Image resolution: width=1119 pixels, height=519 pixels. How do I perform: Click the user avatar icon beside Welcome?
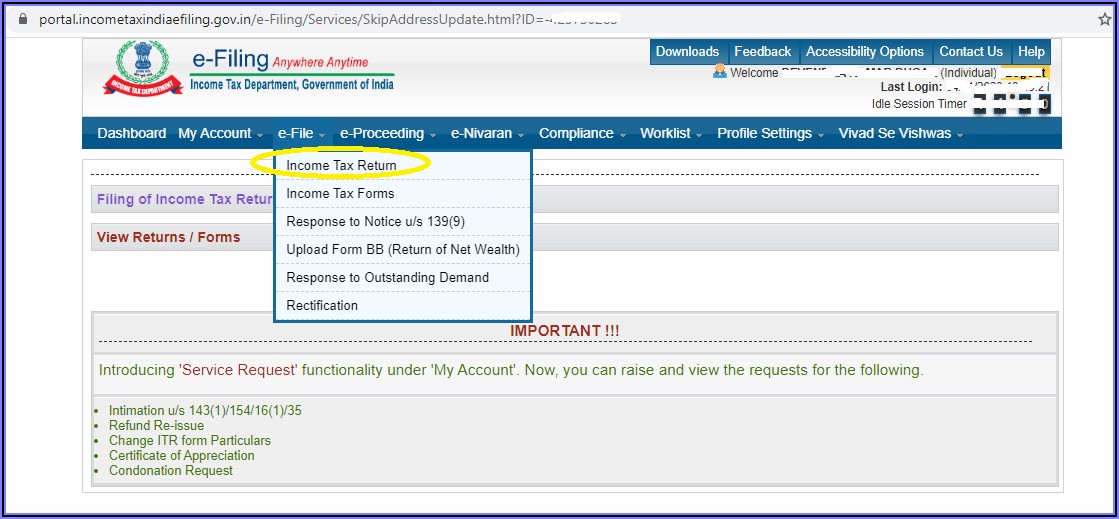pos(720,72)
